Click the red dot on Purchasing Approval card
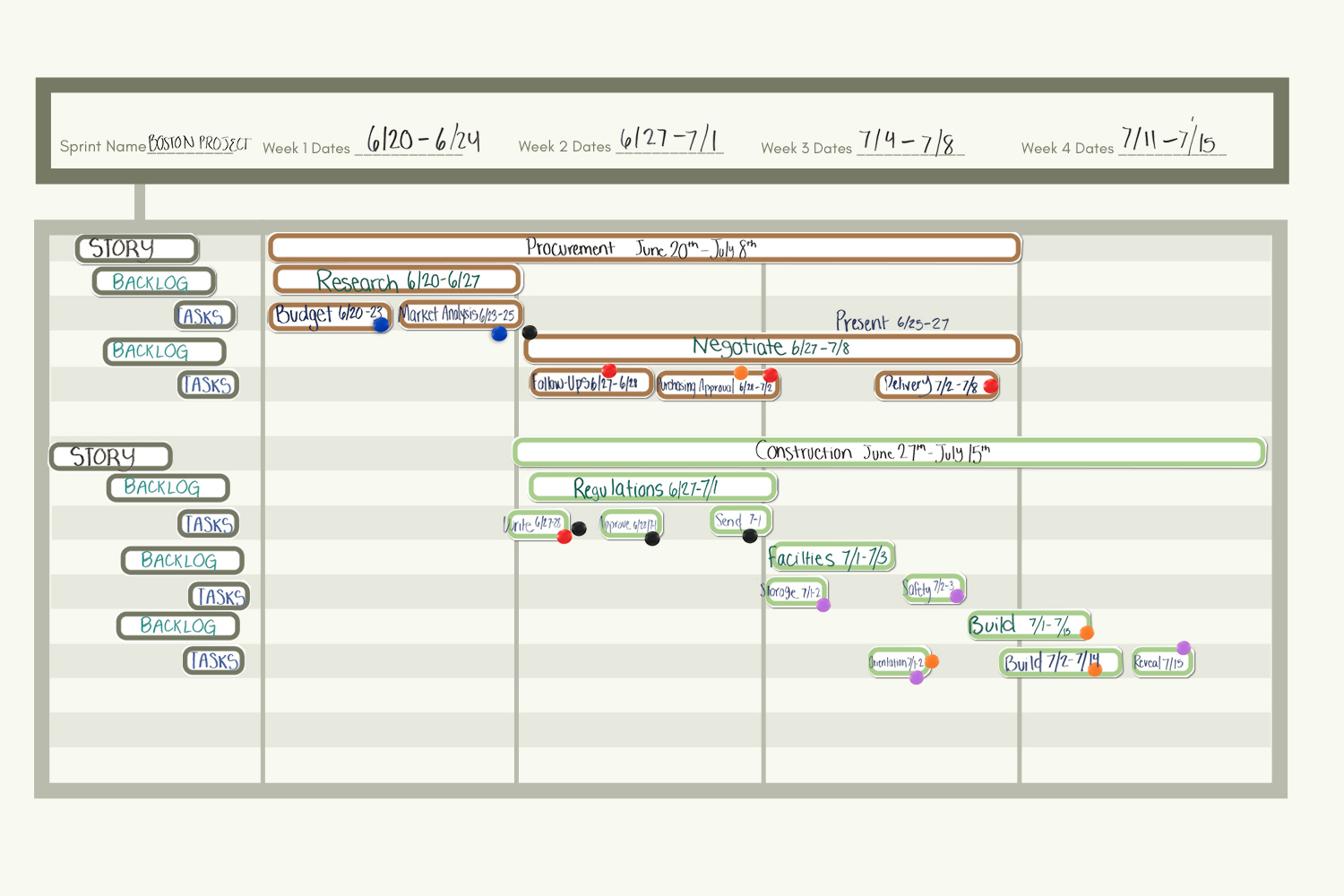Image resolution: width=1344 pixels, height=896 pixels. pos(771,375)
